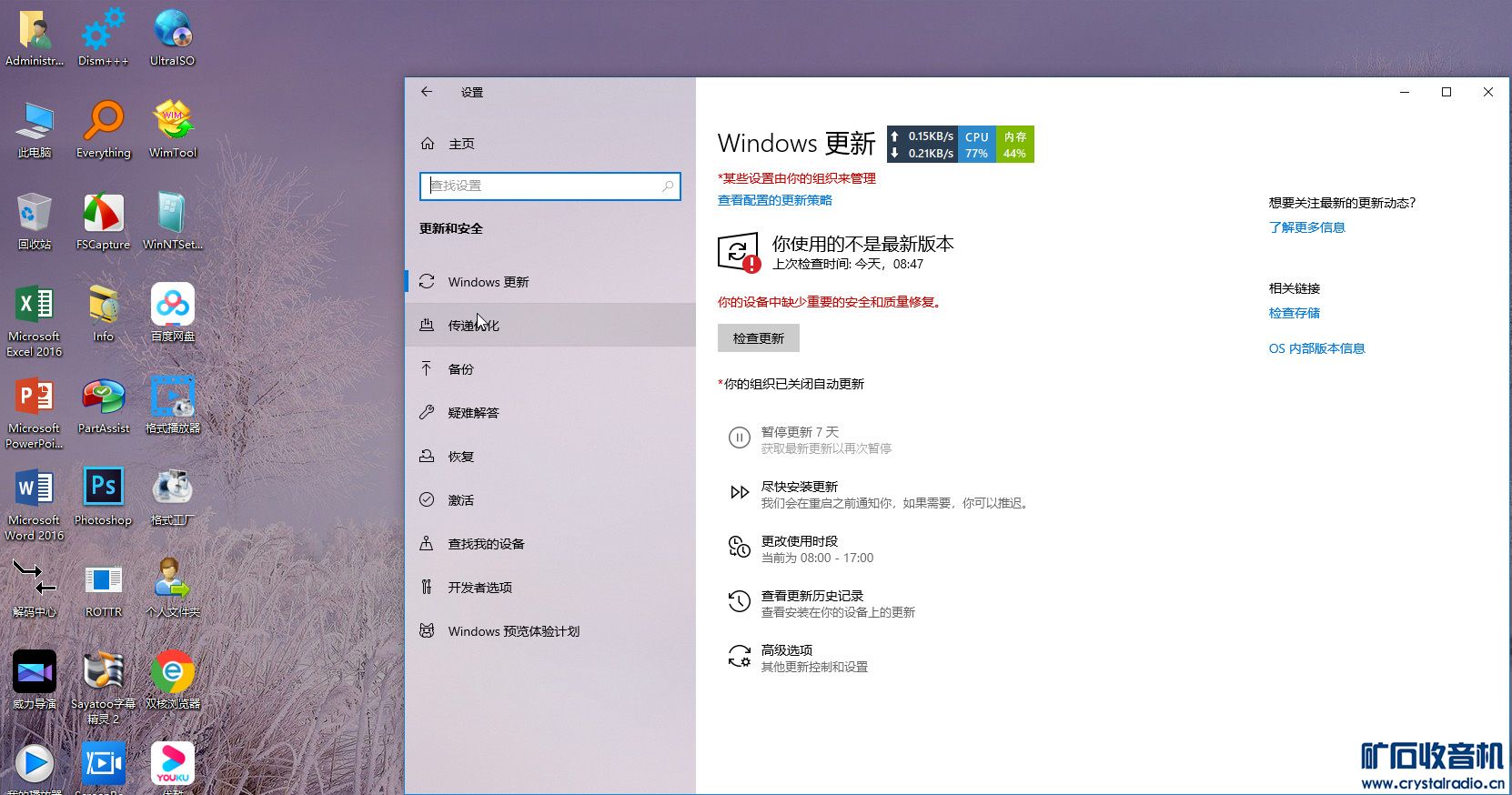Open the 检查存储 link

pos(1294,313)
